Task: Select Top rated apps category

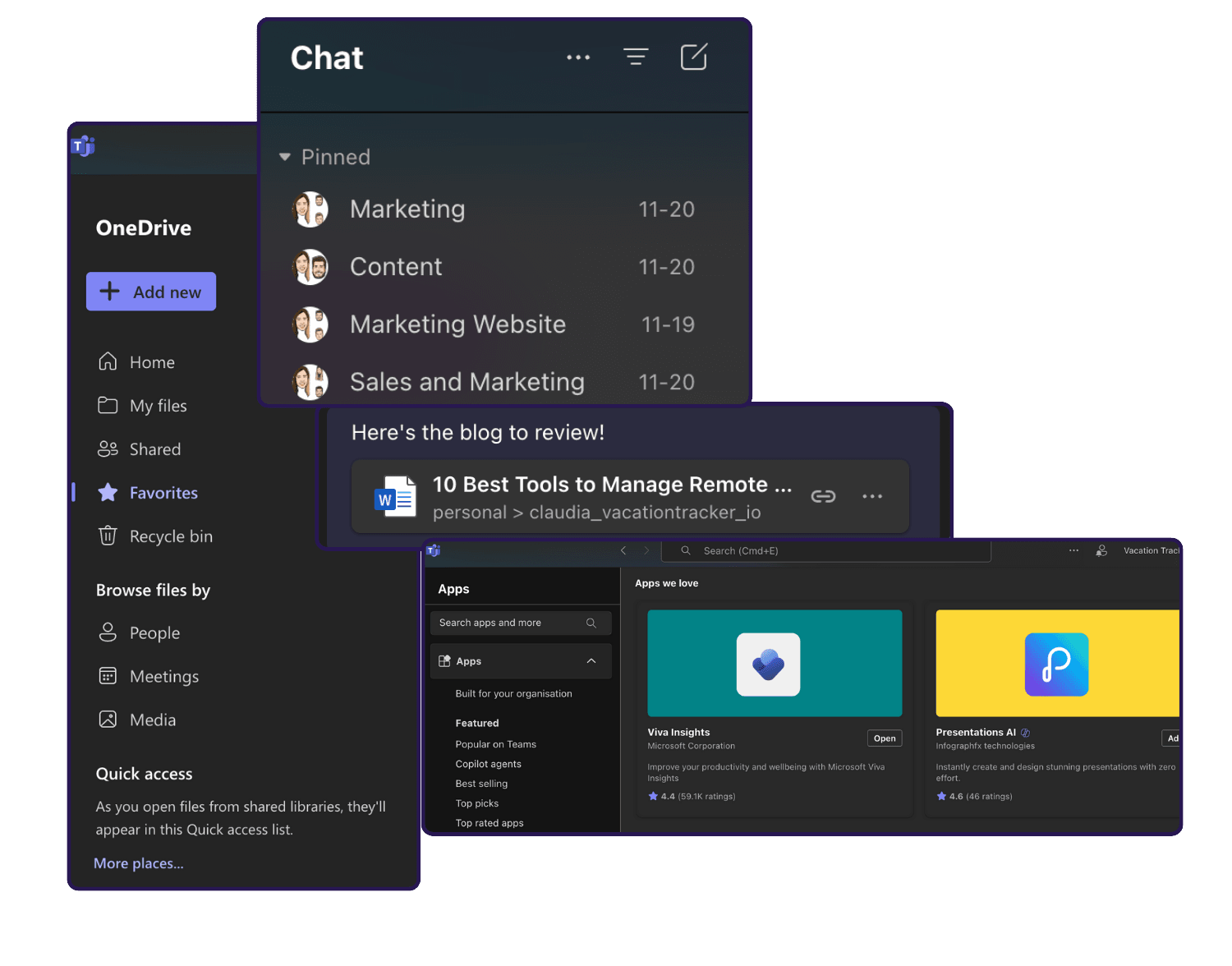Action: (x=490, y=823)
